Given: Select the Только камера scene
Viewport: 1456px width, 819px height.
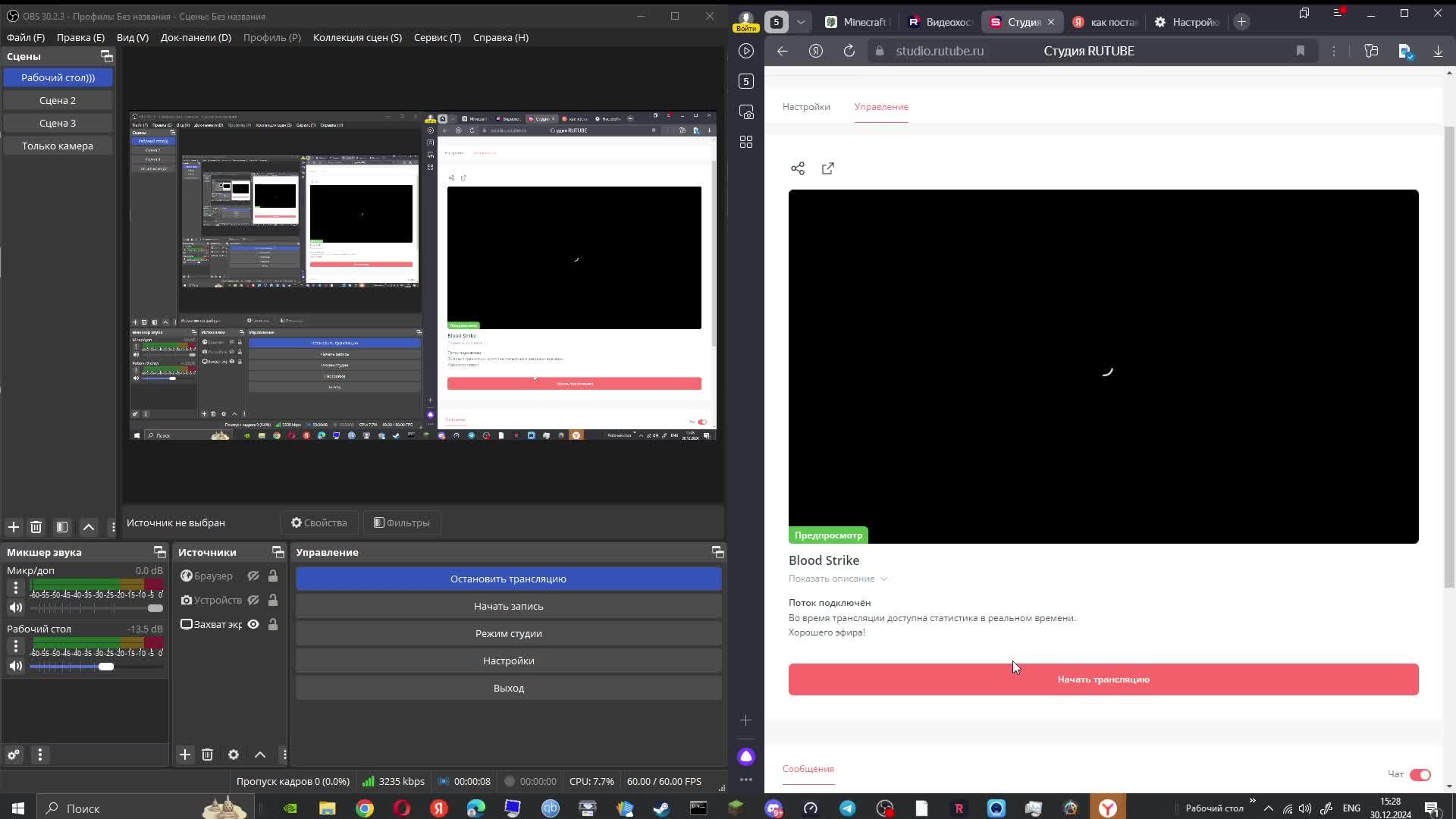Looking at the screenshot, I should coord(58,146).
